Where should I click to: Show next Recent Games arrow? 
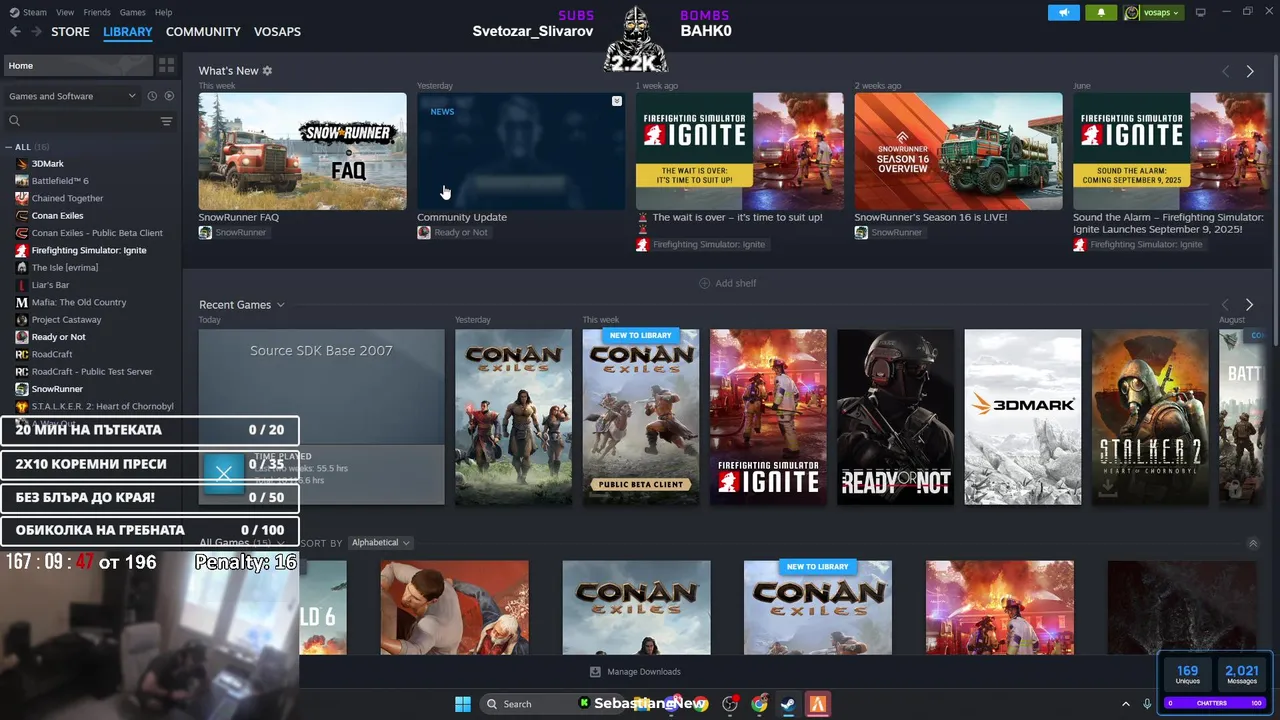coord(1249,304)
